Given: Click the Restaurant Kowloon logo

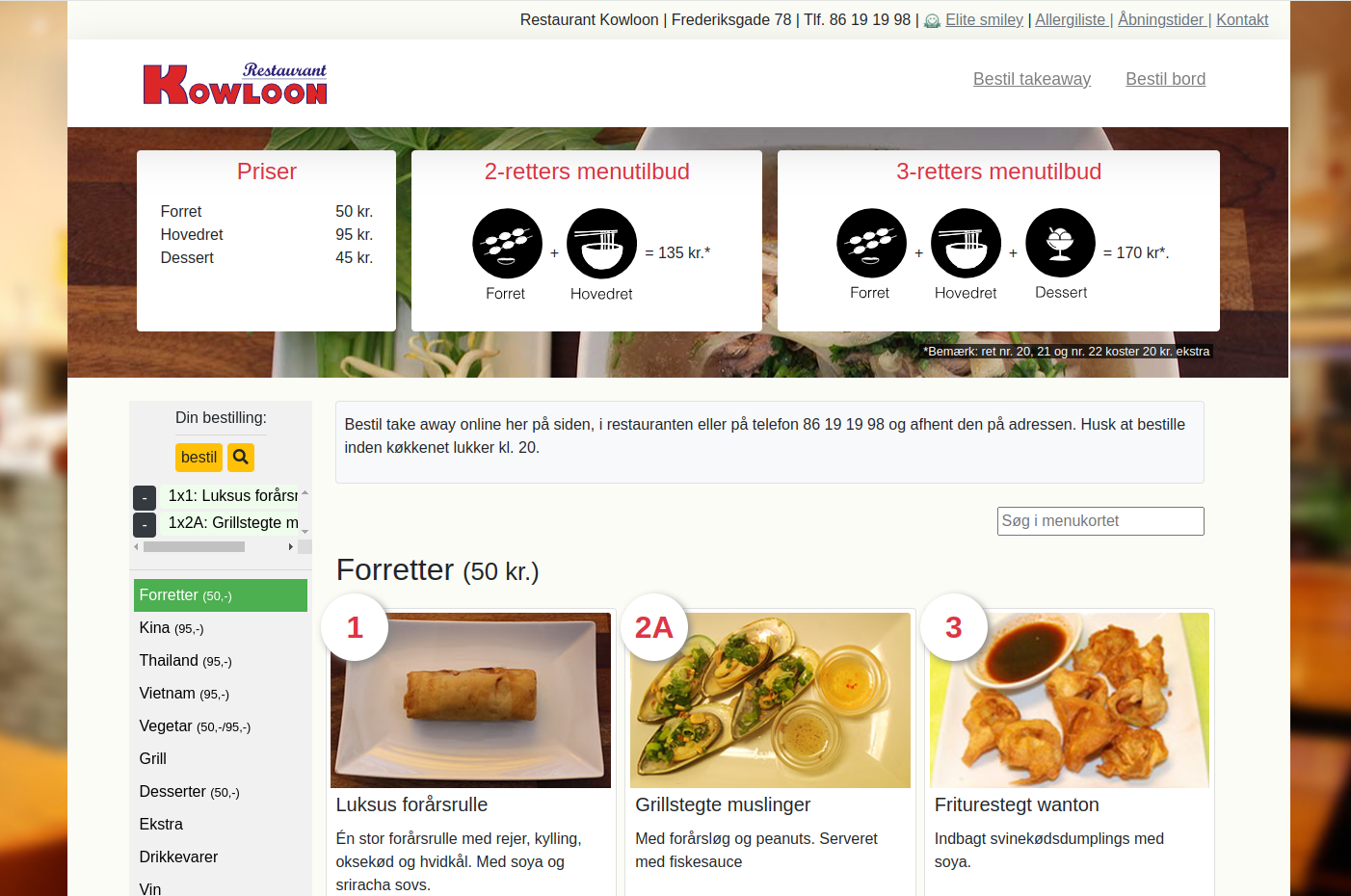Looking at the screenshot, I should (x=235, y=84).
